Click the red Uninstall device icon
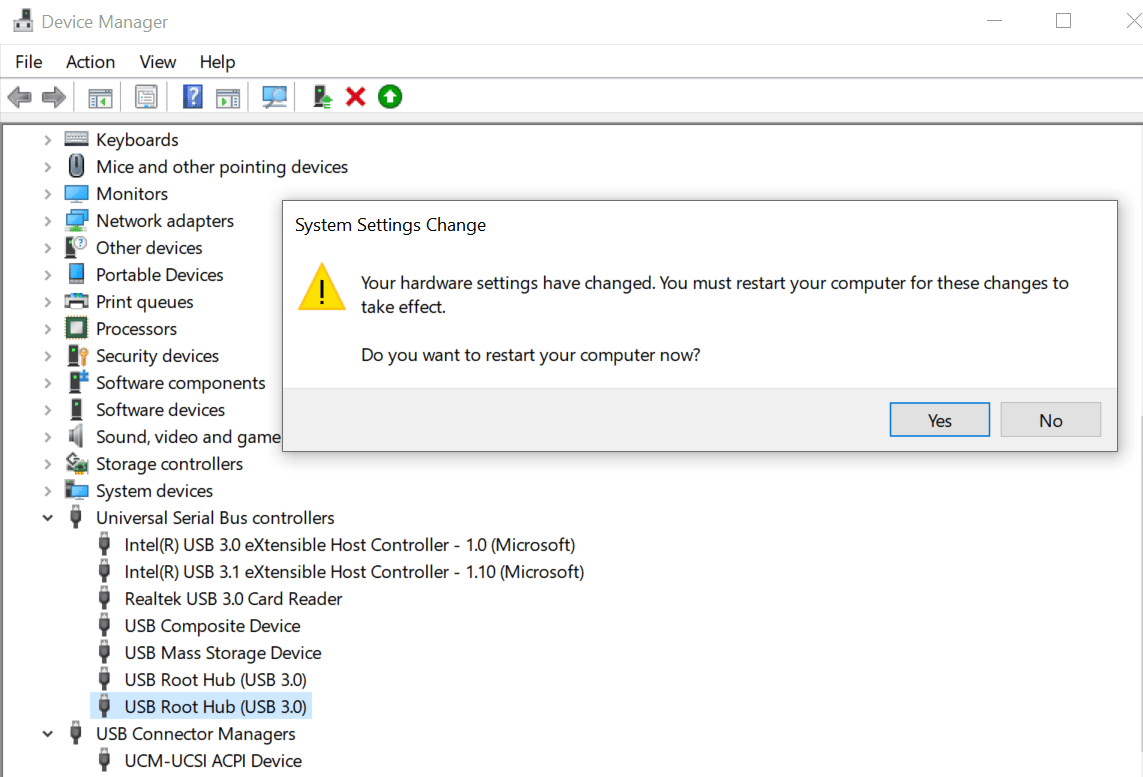The image size is (1143, 777). click(355, 96)
